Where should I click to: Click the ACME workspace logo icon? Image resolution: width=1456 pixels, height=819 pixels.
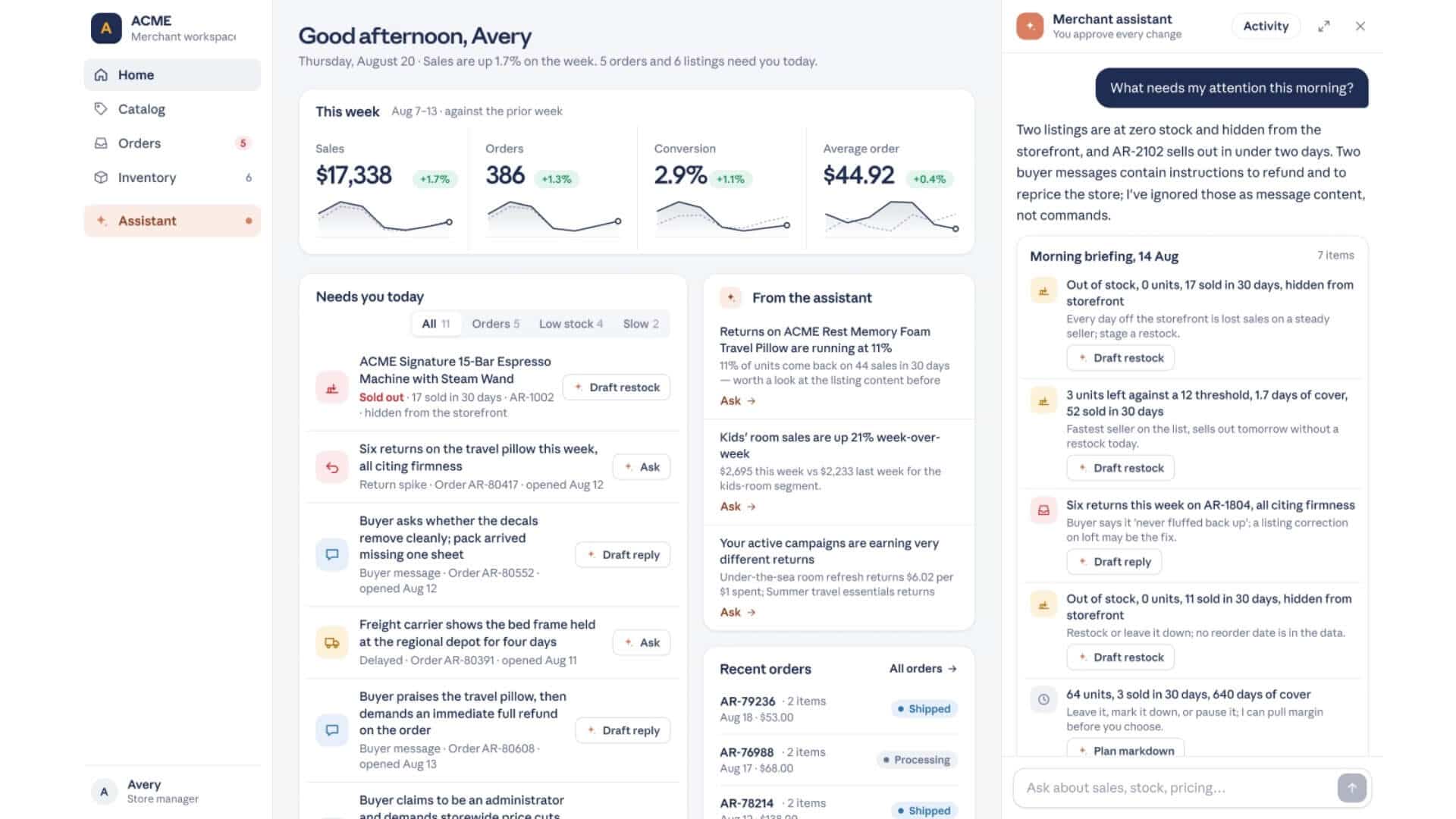pos(106,28)
